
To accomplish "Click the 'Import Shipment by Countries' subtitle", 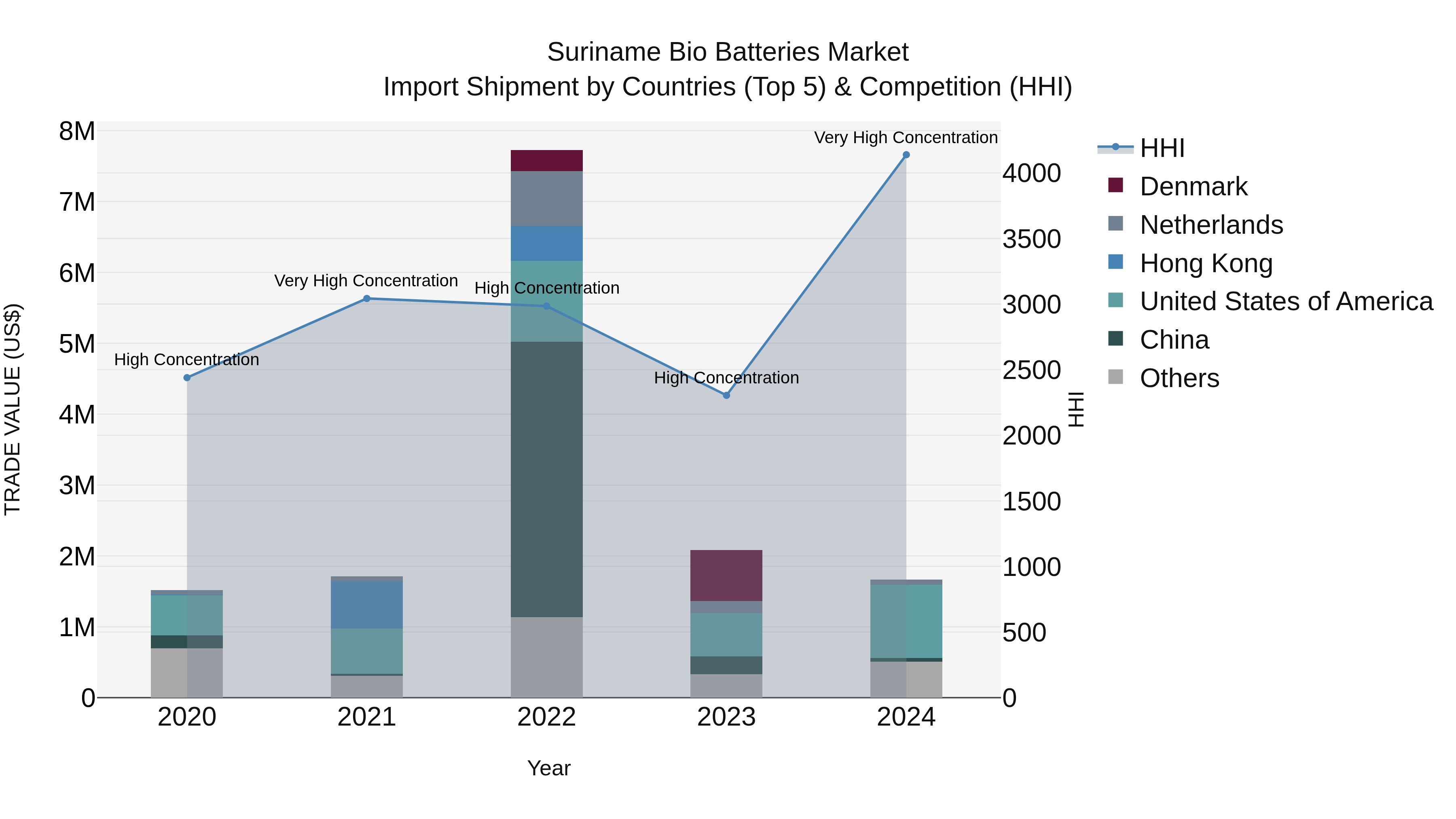I will [x=728, y=87].
